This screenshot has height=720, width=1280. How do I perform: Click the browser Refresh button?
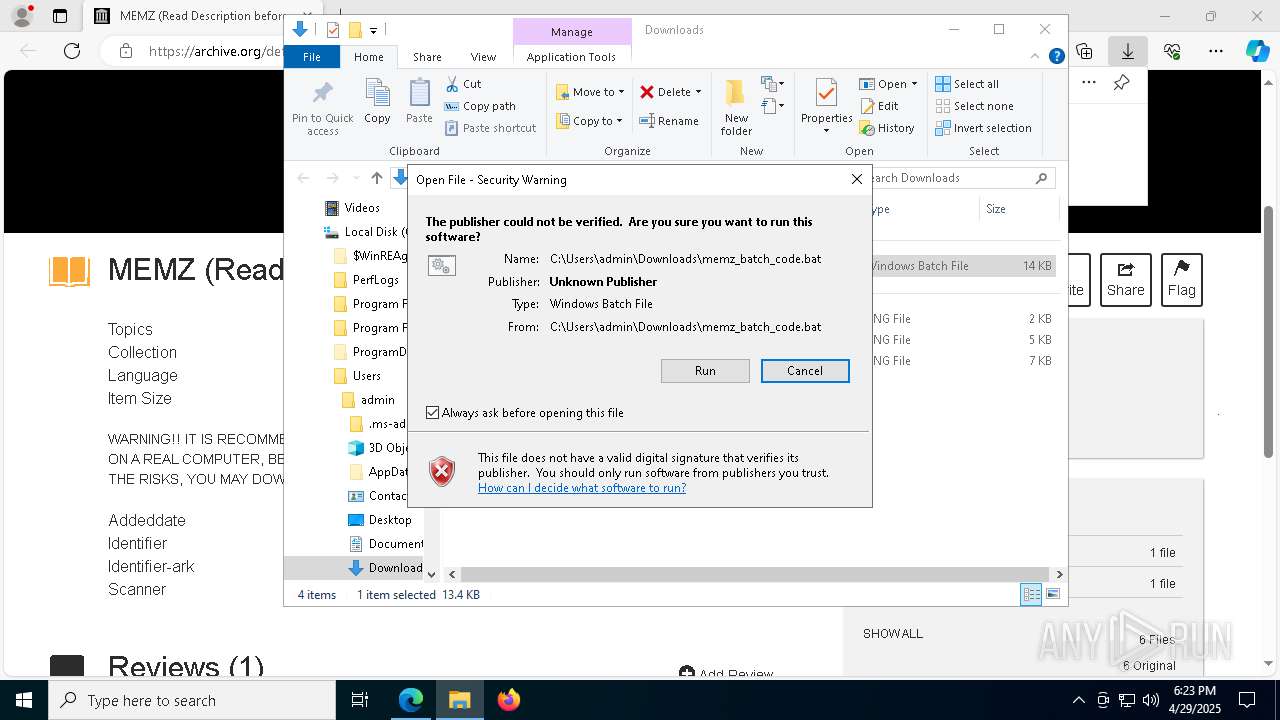[x=71, y=51]
